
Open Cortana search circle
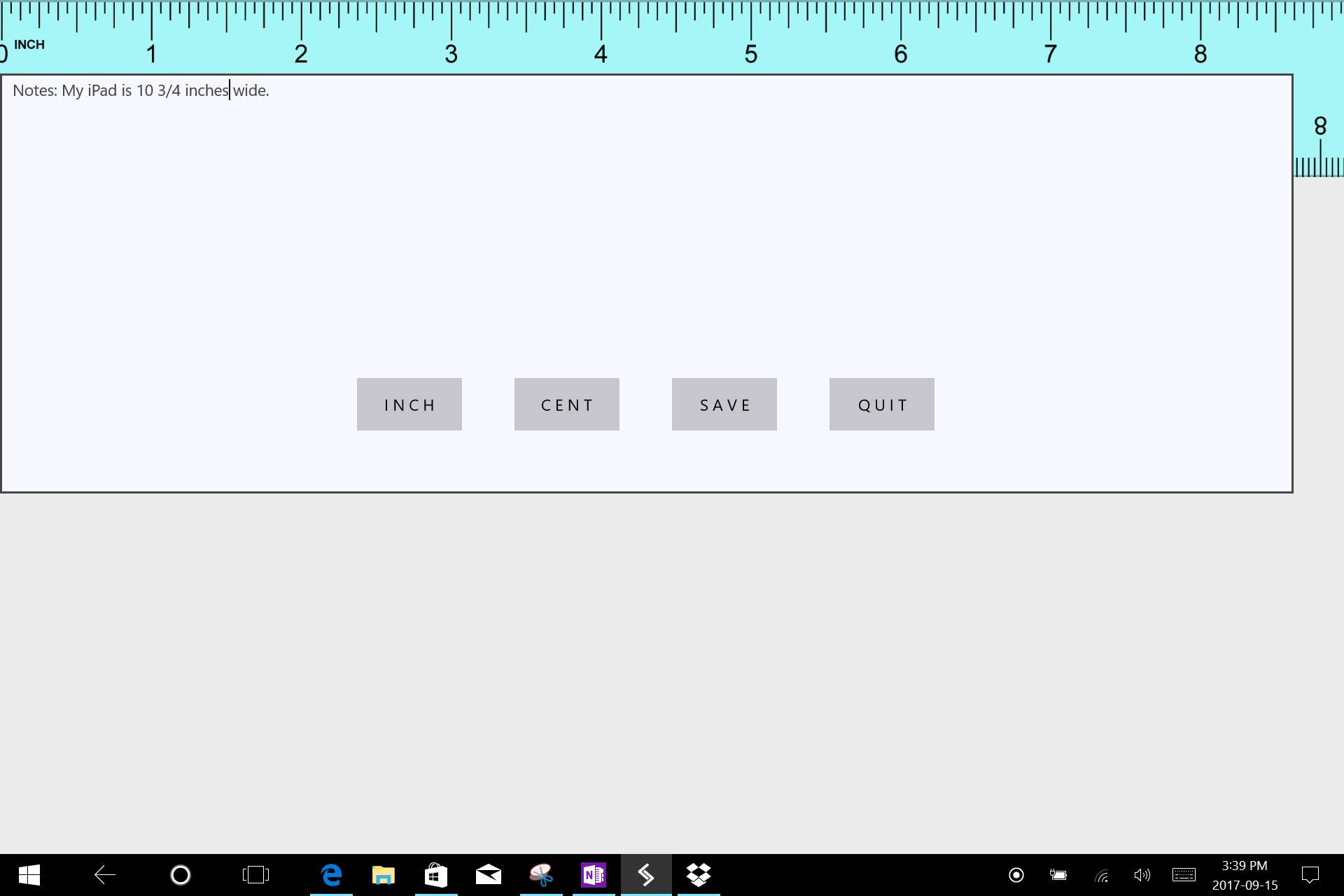(x=181, y=875)
